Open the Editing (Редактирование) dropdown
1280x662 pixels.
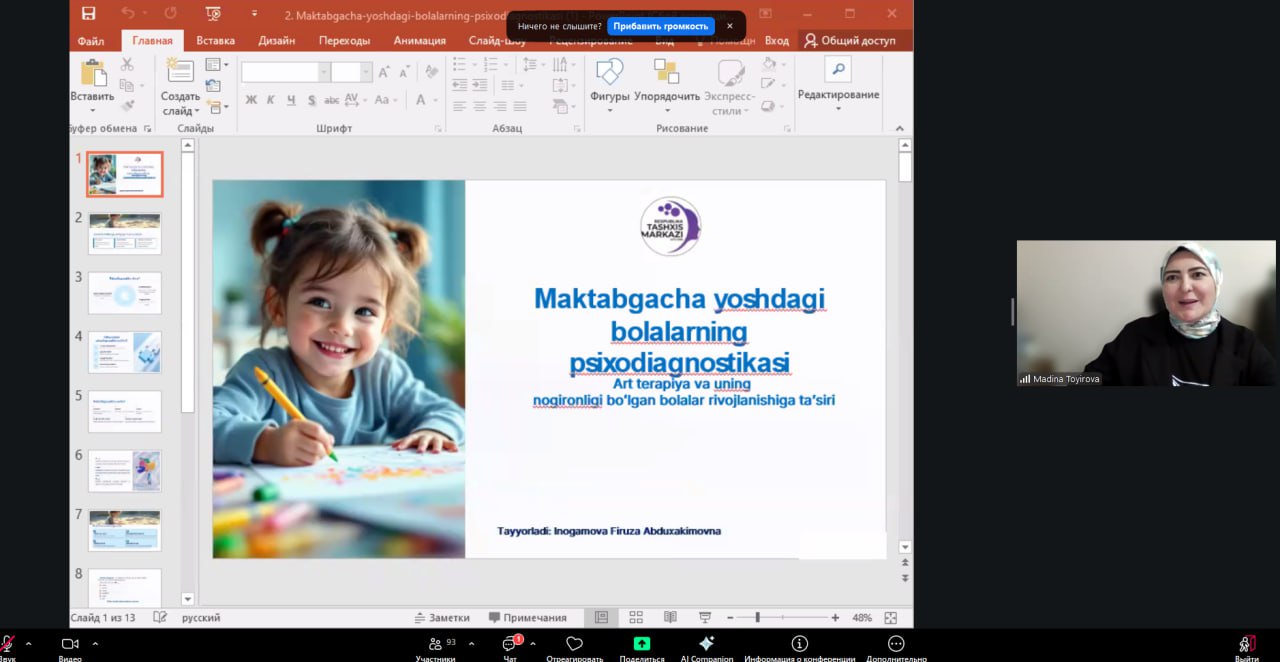click(838, 95)
